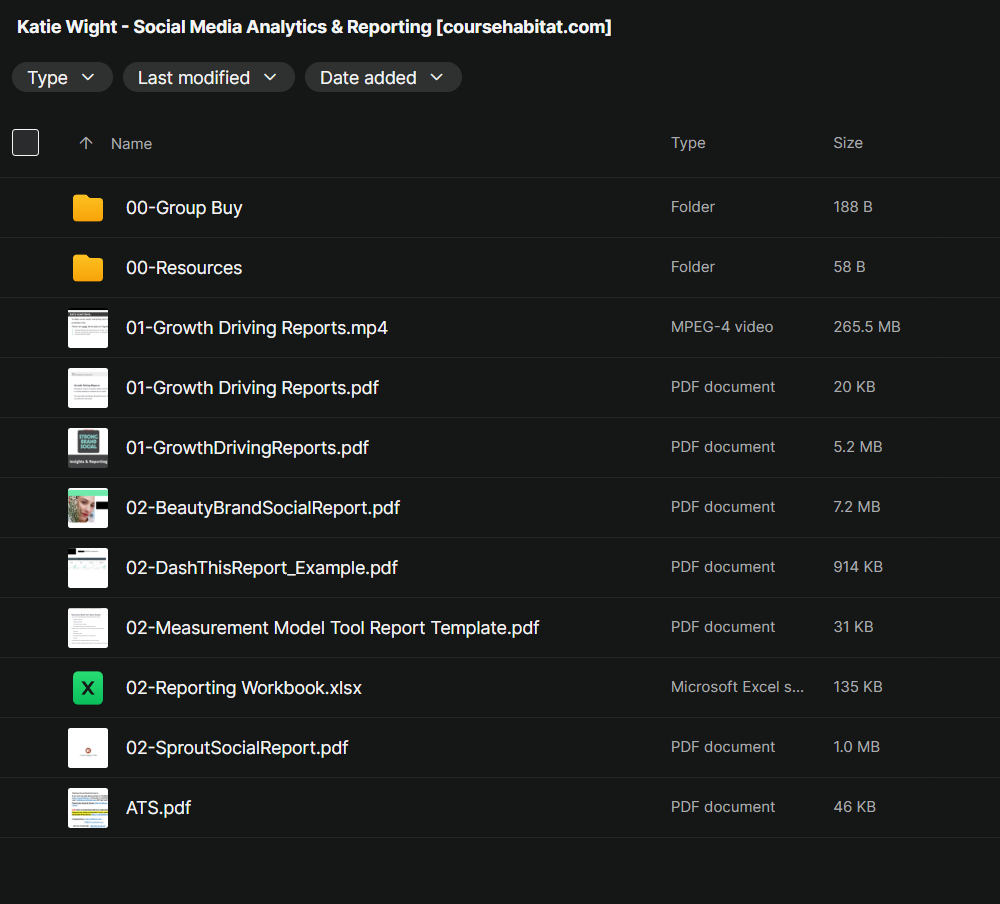Open thumbnail of 02-SproutSocialReport.pdf
Viewport: 1000px width, 904px height.
(x=88, y=748)
